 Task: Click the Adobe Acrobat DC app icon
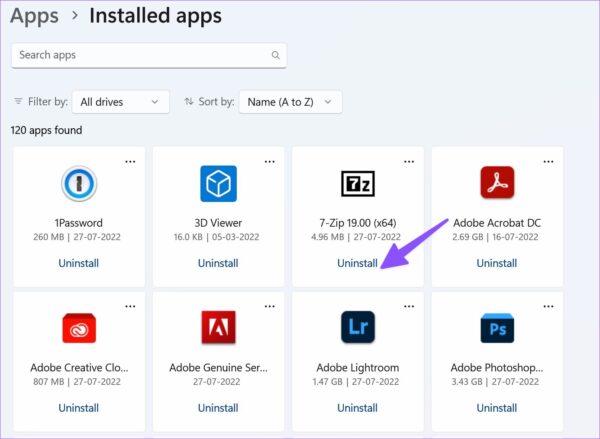[x=497, y=183]
